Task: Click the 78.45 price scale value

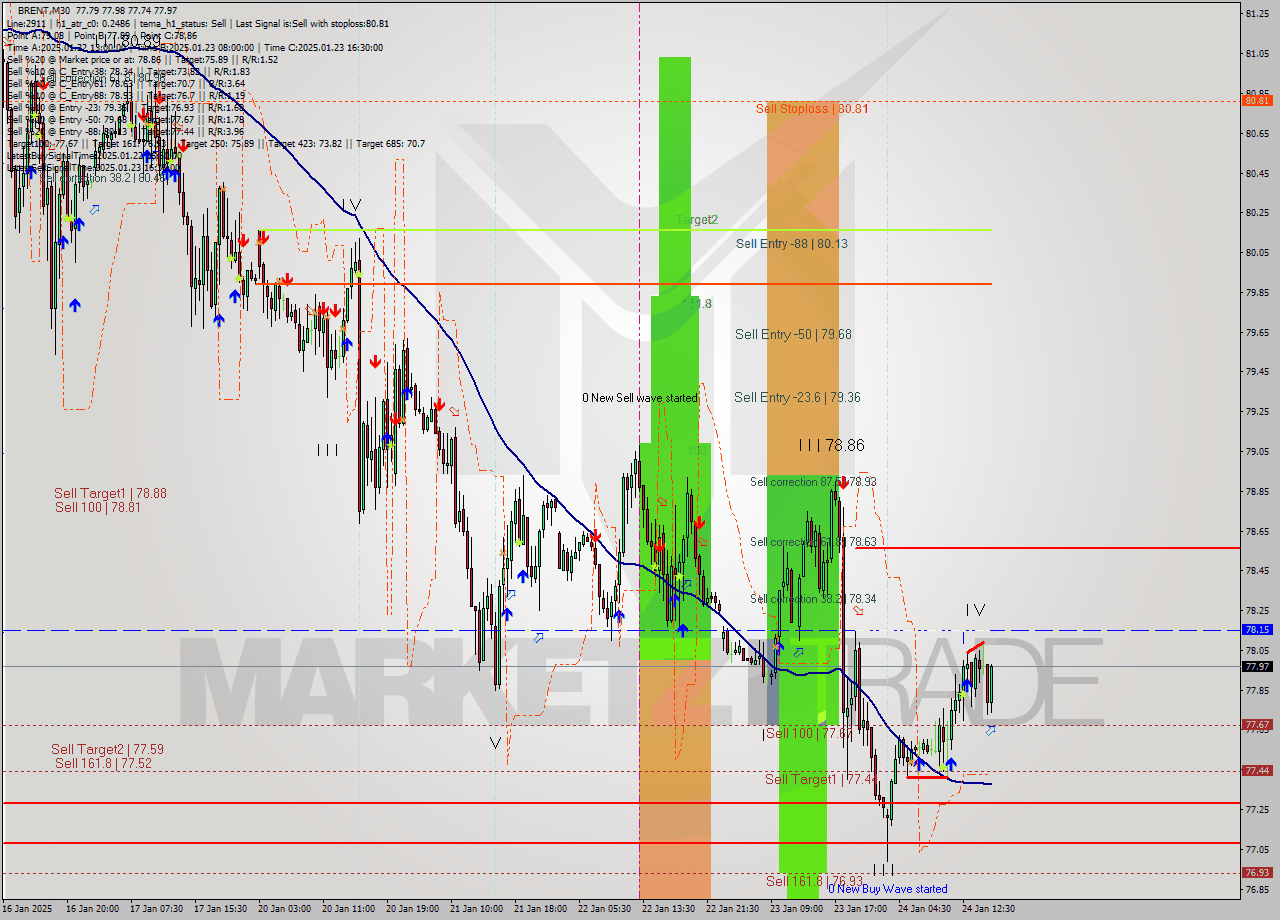Action: 1257,570
